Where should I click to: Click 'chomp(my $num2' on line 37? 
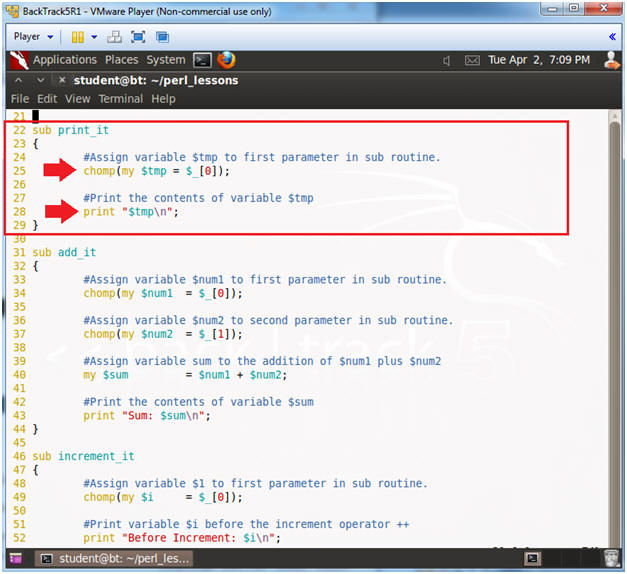pos(128,334)
